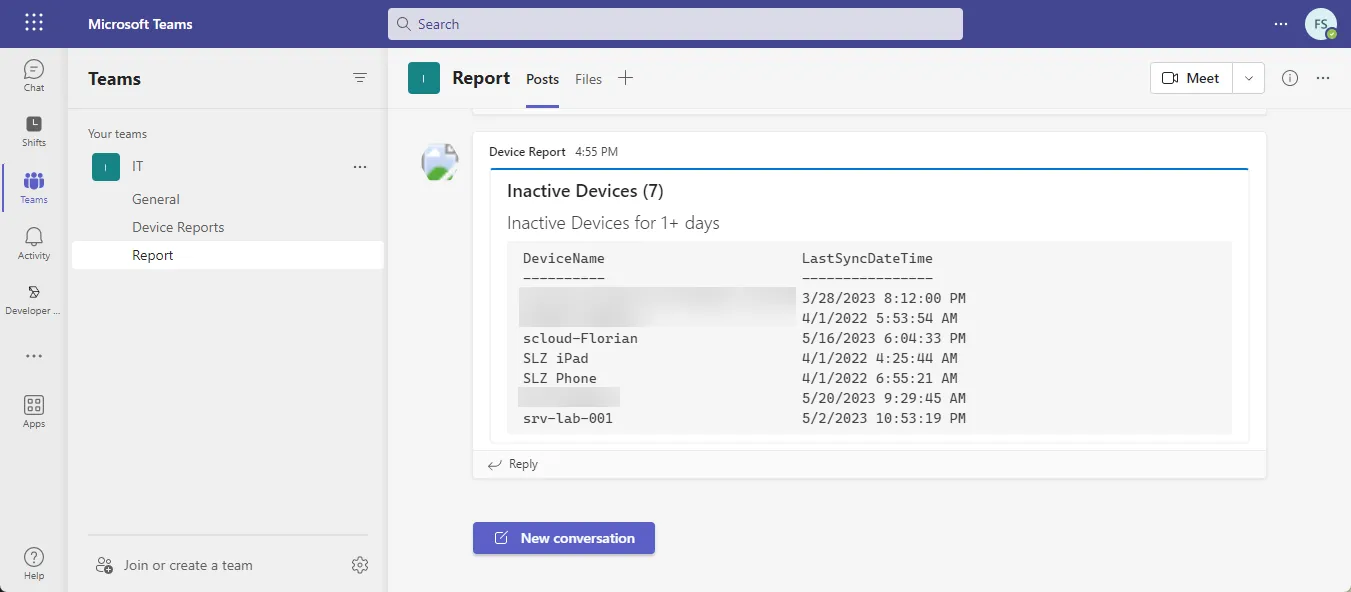Click the DeviceName column header
This screenshot has height=592, width=1351.
pos(564,258)
